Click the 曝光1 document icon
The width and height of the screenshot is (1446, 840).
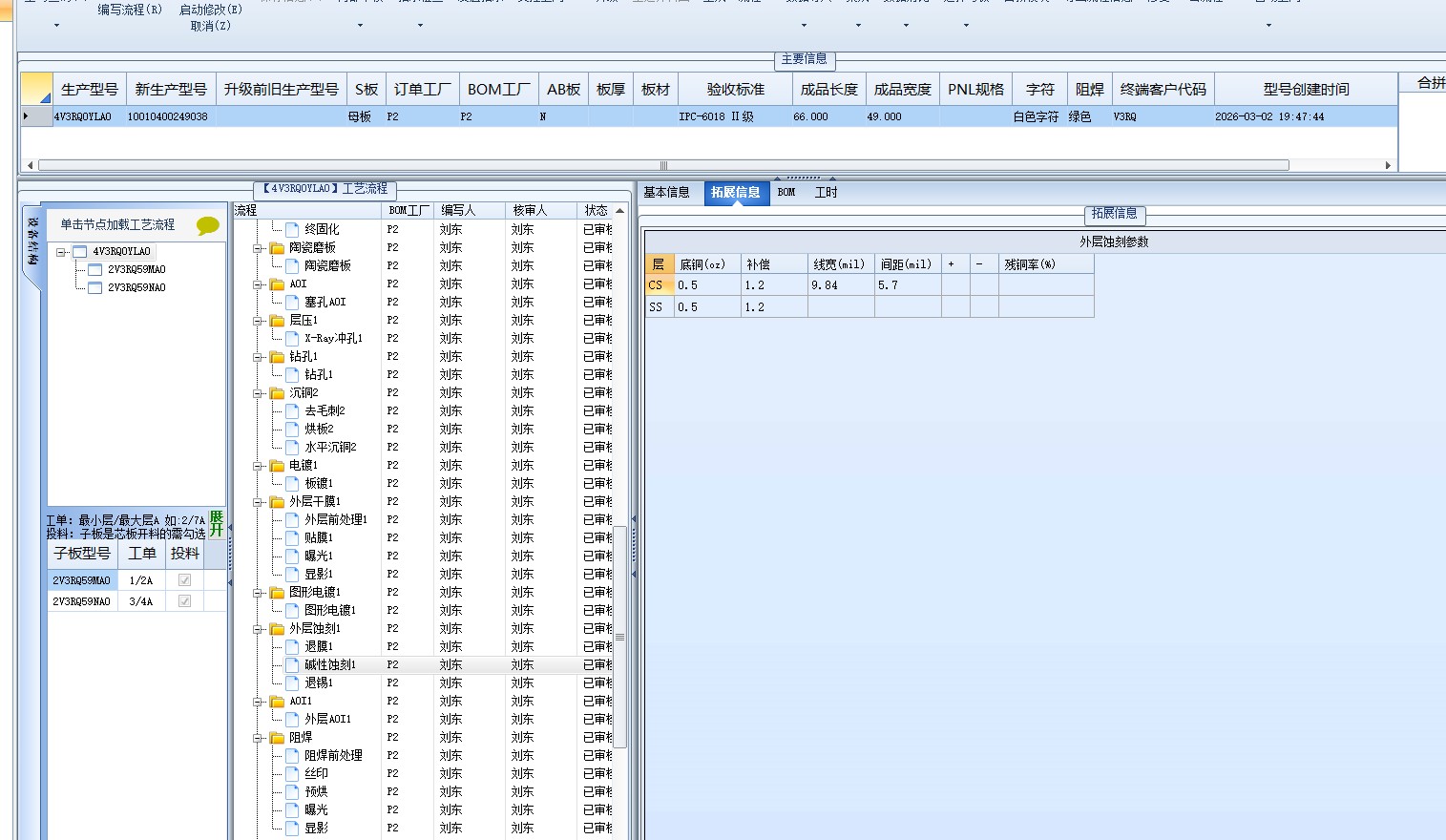[293, 556]
